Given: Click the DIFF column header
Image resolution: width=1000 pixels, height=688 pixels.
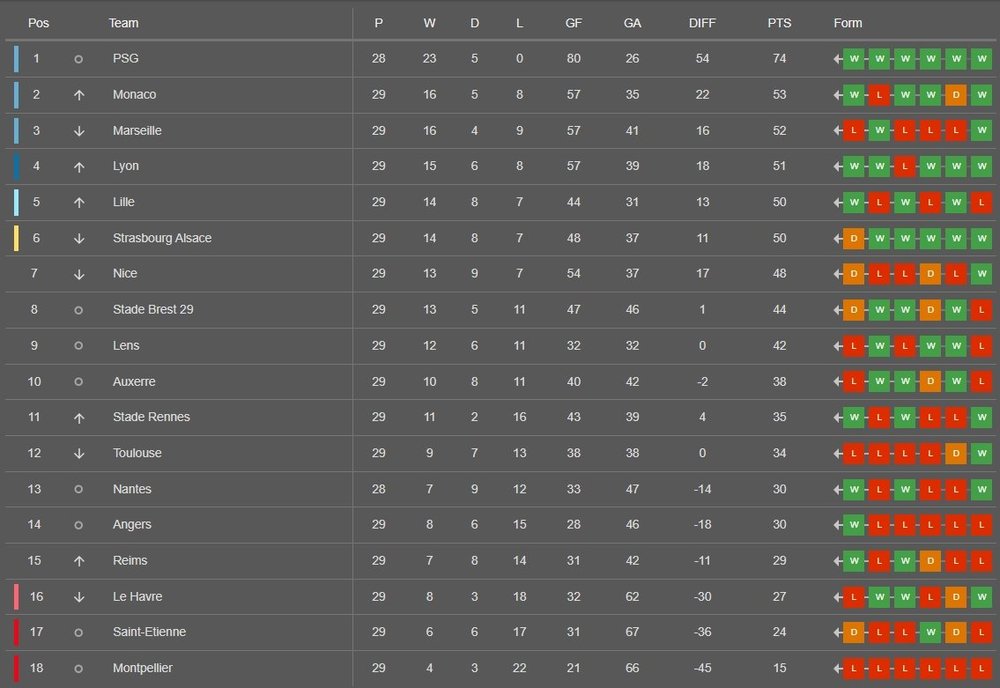Looking at the screenshot, I should point(702,23).
